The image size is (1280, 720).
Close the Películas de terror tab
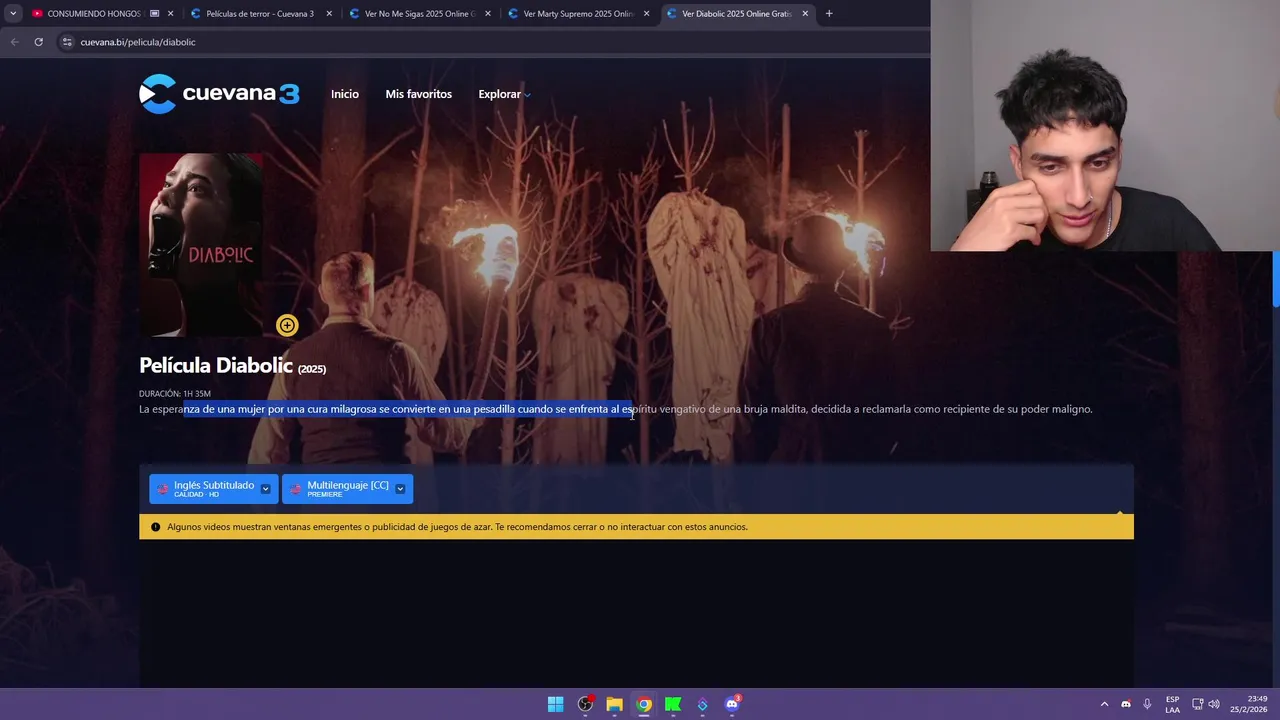click(329, 14)
